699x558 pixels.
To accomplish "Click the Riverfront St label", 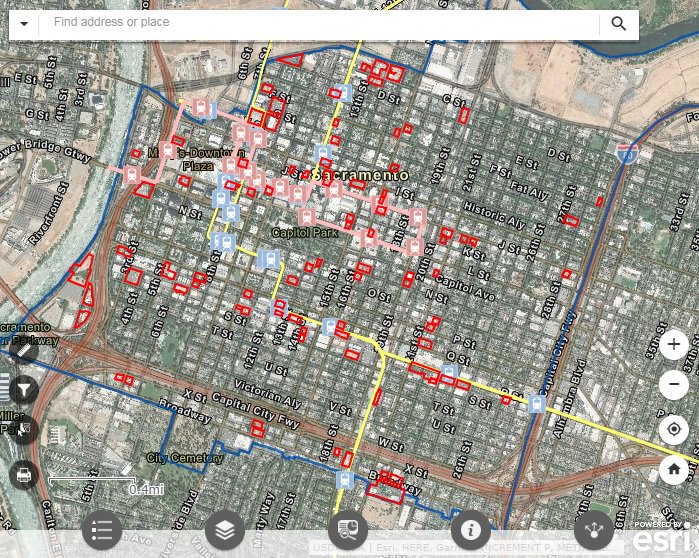I will coord(49,213).
